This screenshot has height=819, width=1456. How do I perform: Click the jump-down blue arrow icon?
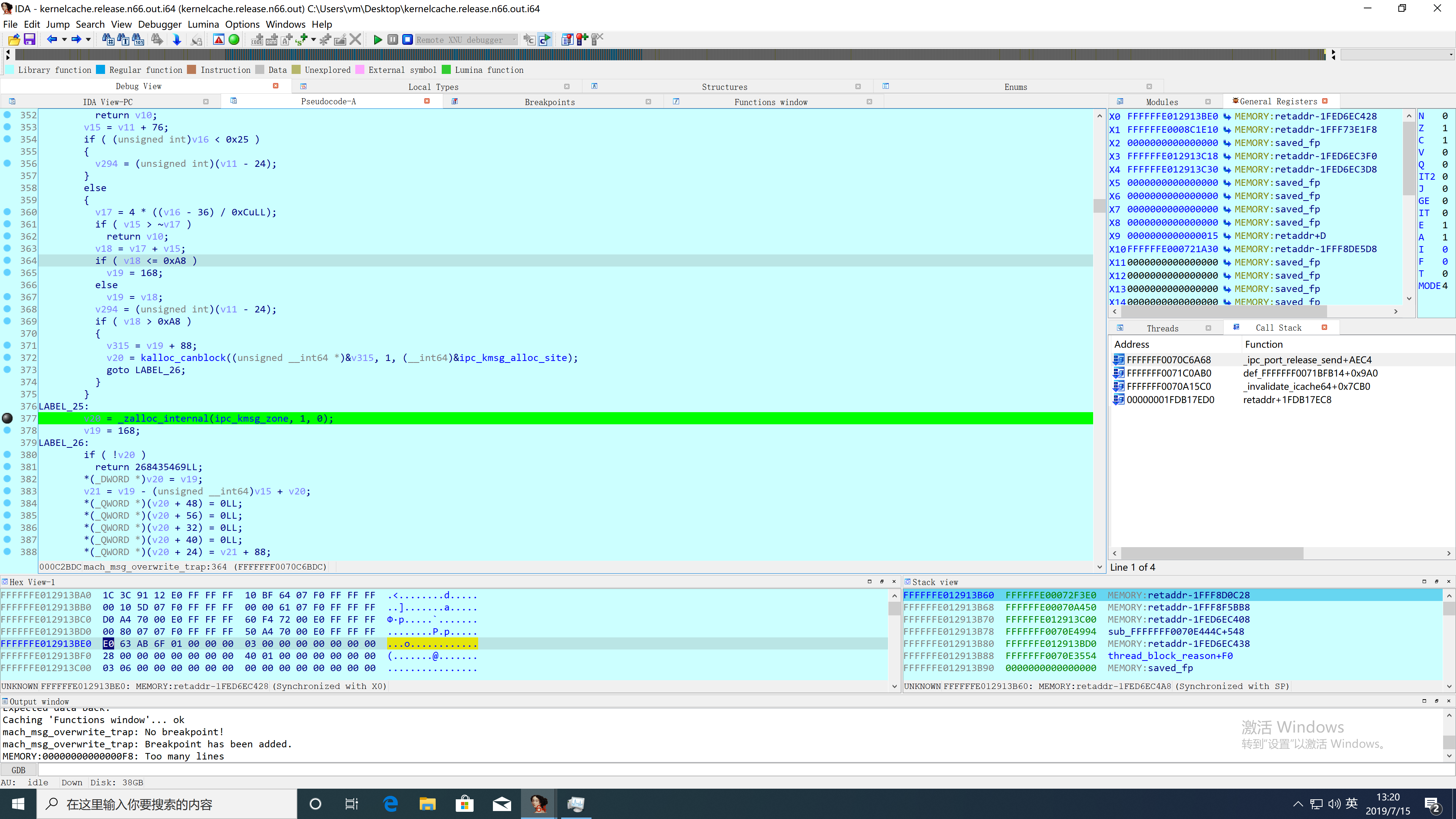coord(176,39)
